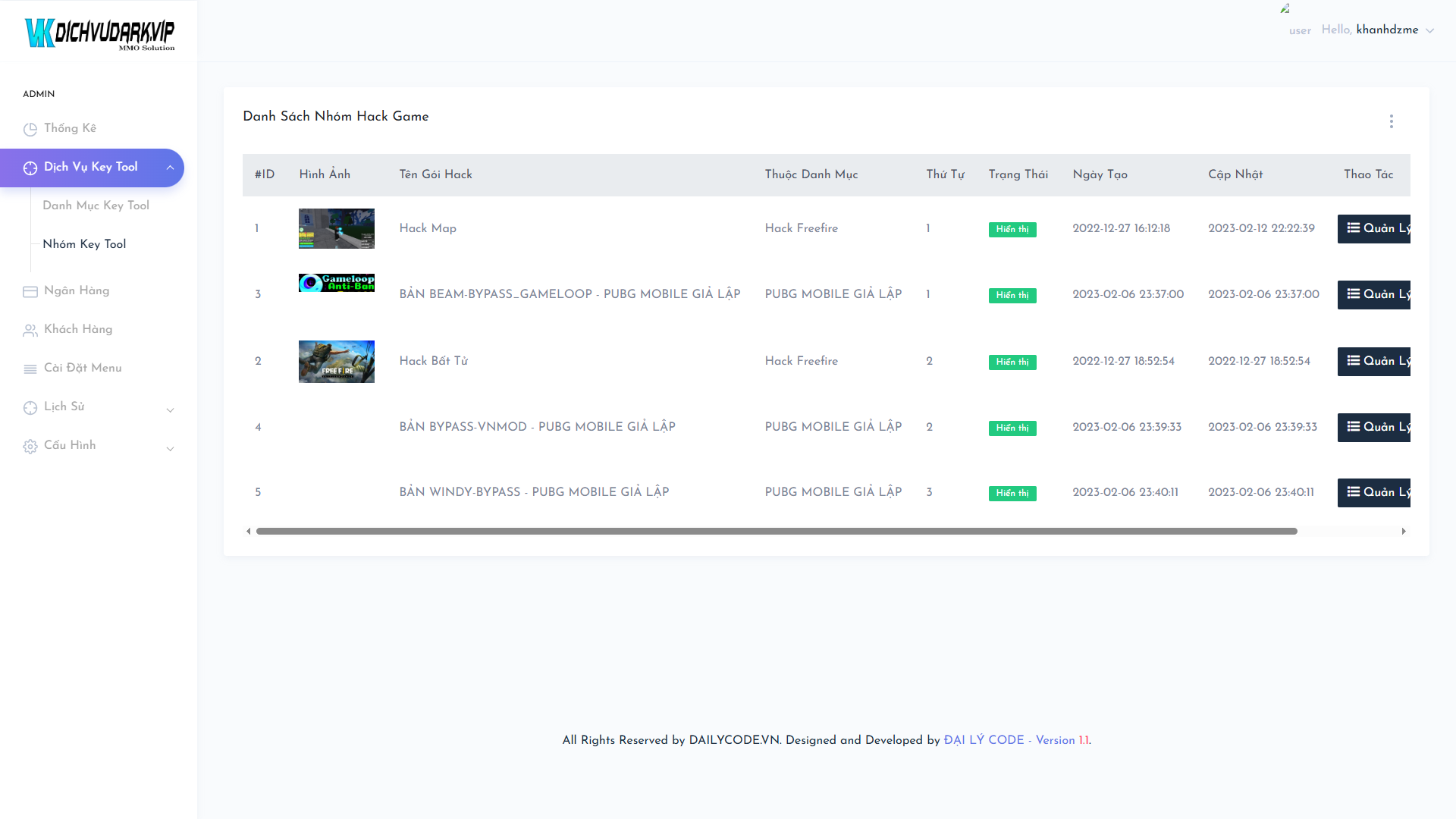Click scrollbar right arrow under table
The image size is (1456, 819).
[1404, 532]
